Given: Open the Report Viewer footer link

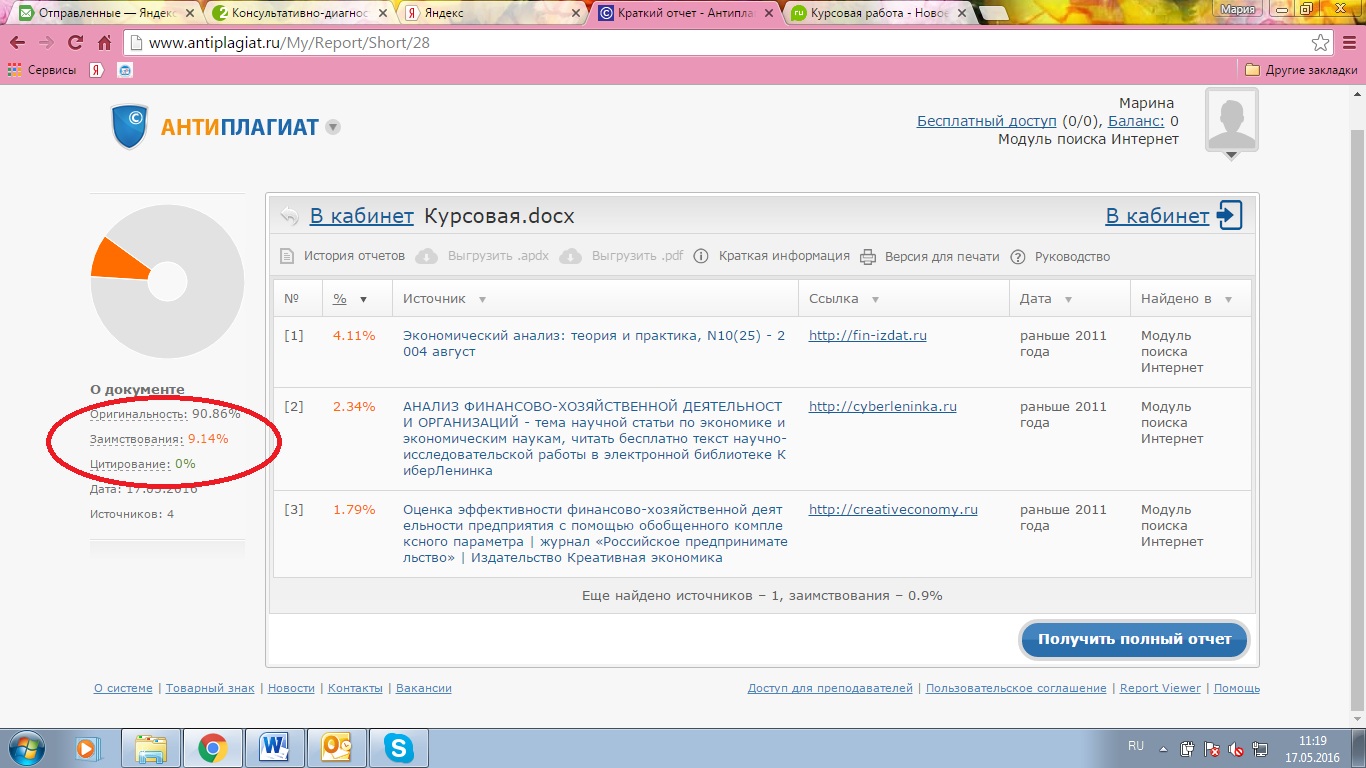Looking at the screenshot, I should tap(1160, 688).
